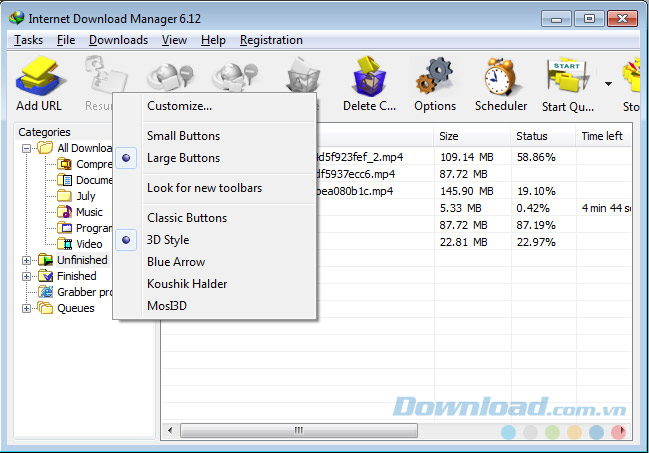This screenshot has height=453, width=649.
Task: Open the Downloads menu
Action: click(118, 40)
